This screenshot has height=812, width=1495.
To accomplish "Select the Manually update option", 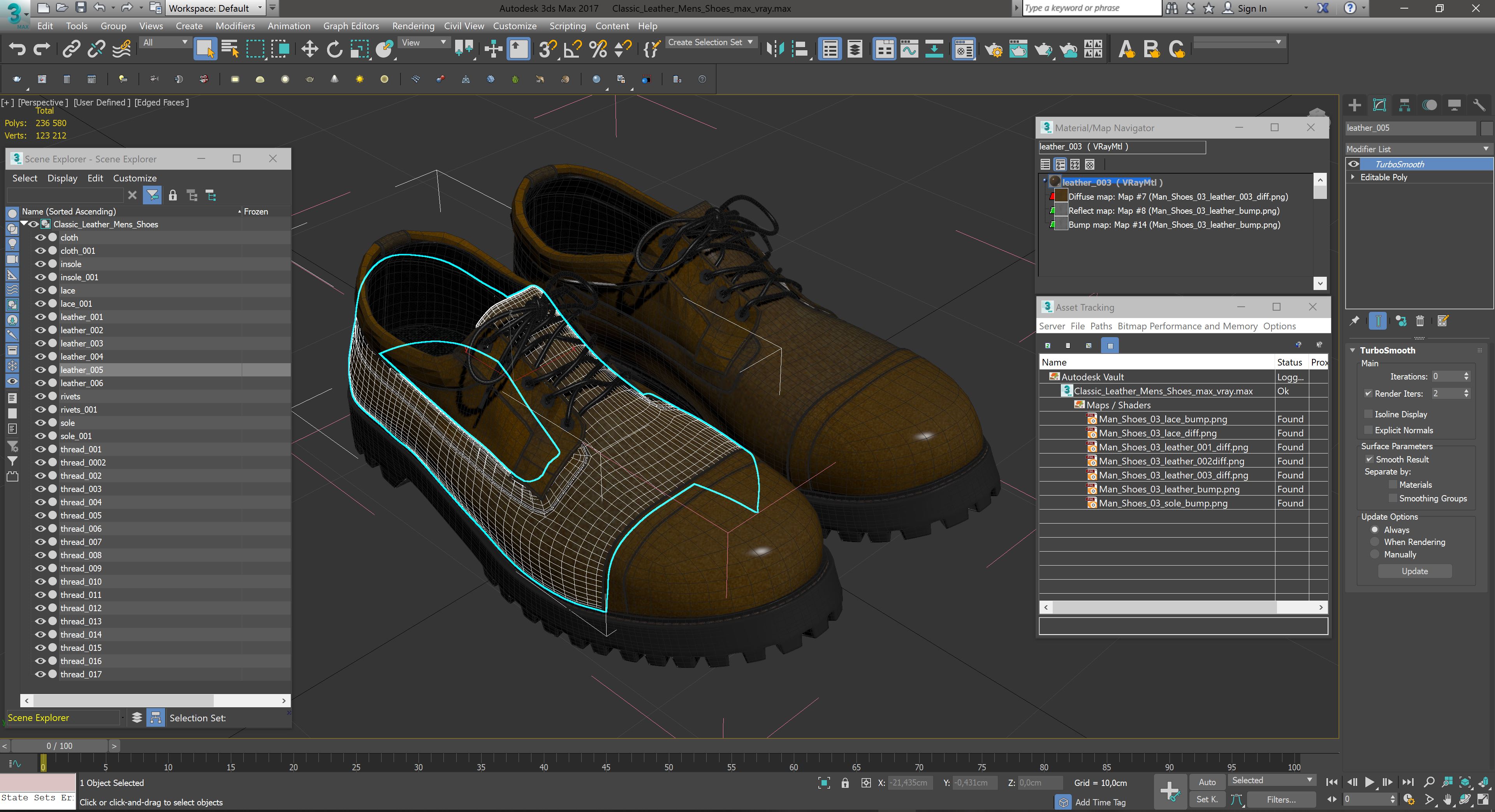I will (1375, 554).
